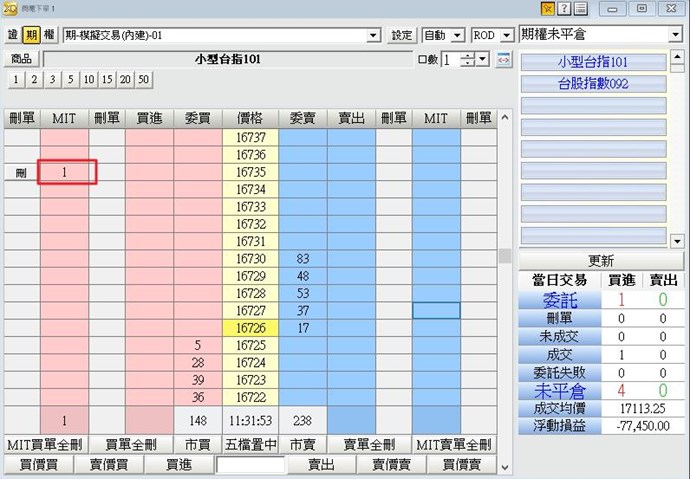
Task: Click the list icon in title bar
Action: point(580,9)
